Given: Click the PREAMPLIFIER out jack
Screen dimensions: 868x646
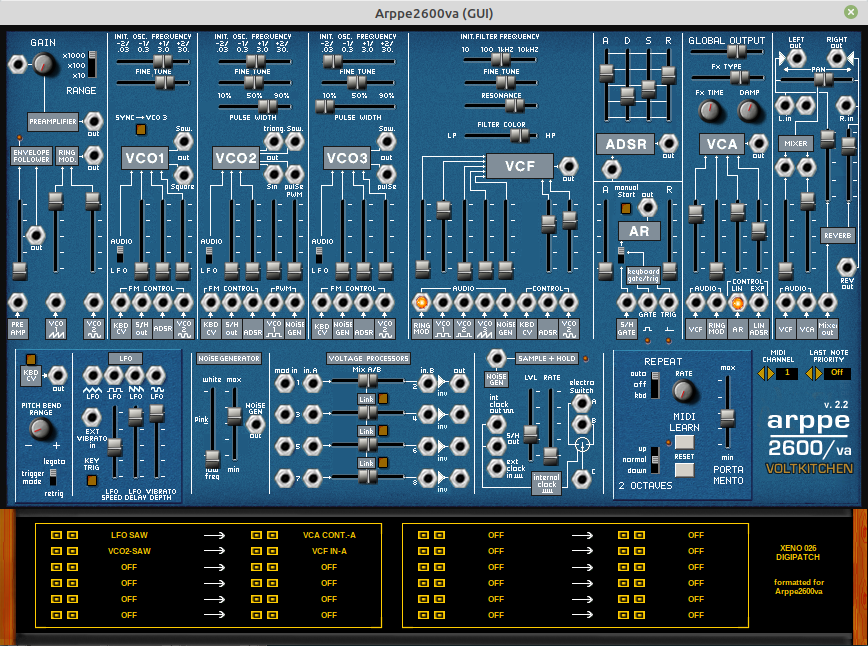Looking at the screenshot, I should (93, 121).
